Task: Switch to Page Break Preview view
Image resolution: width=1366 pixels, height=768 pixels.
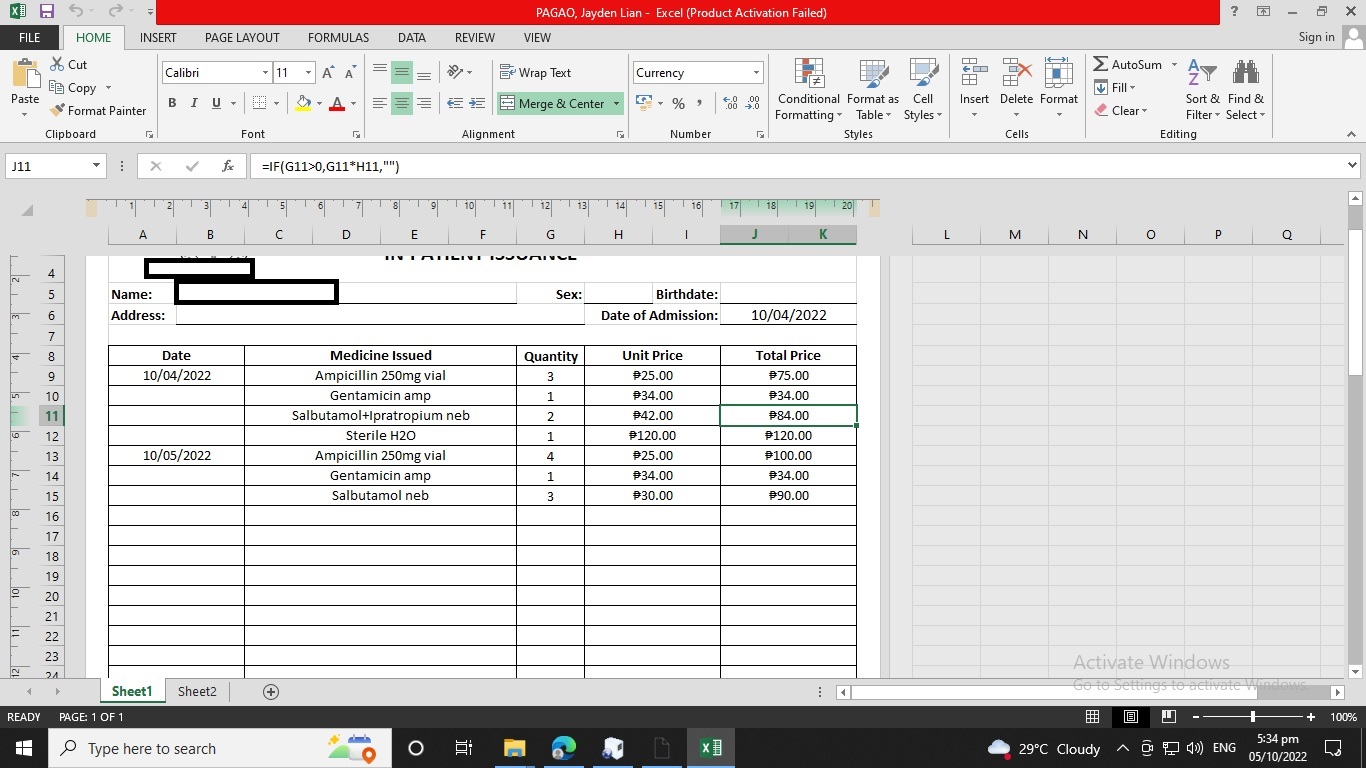Action: click(1168, 717)
